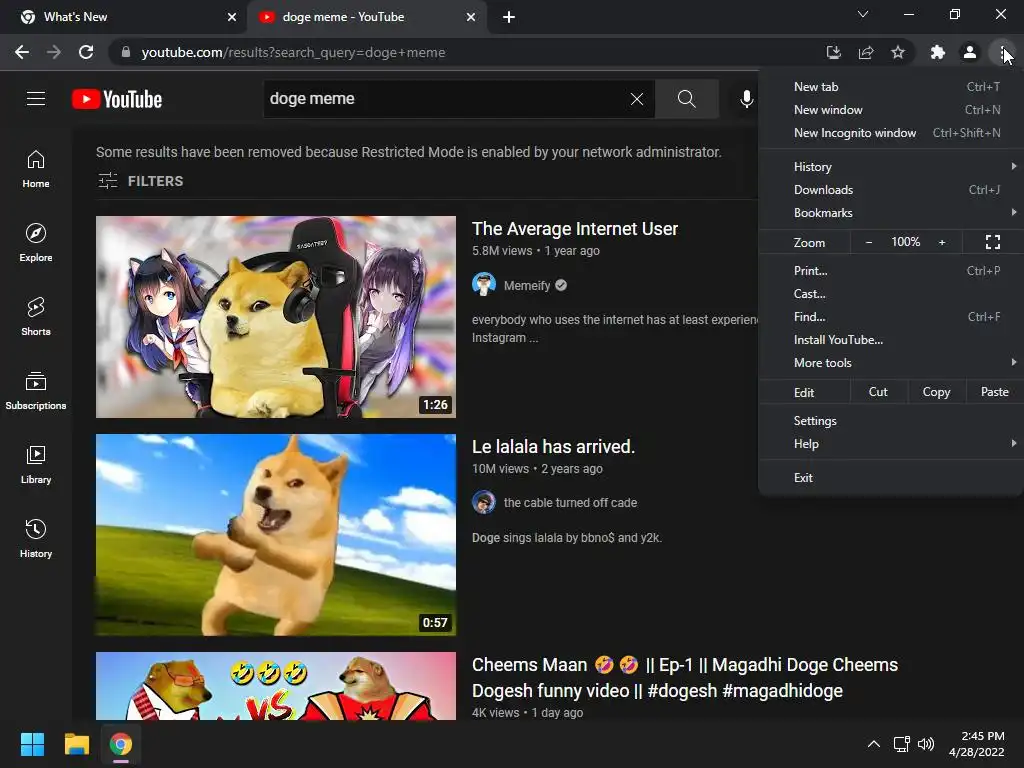Viewport: 1024px width, 768px height.
Task: Close the What's New tab
Action: (x=232, y=17)
